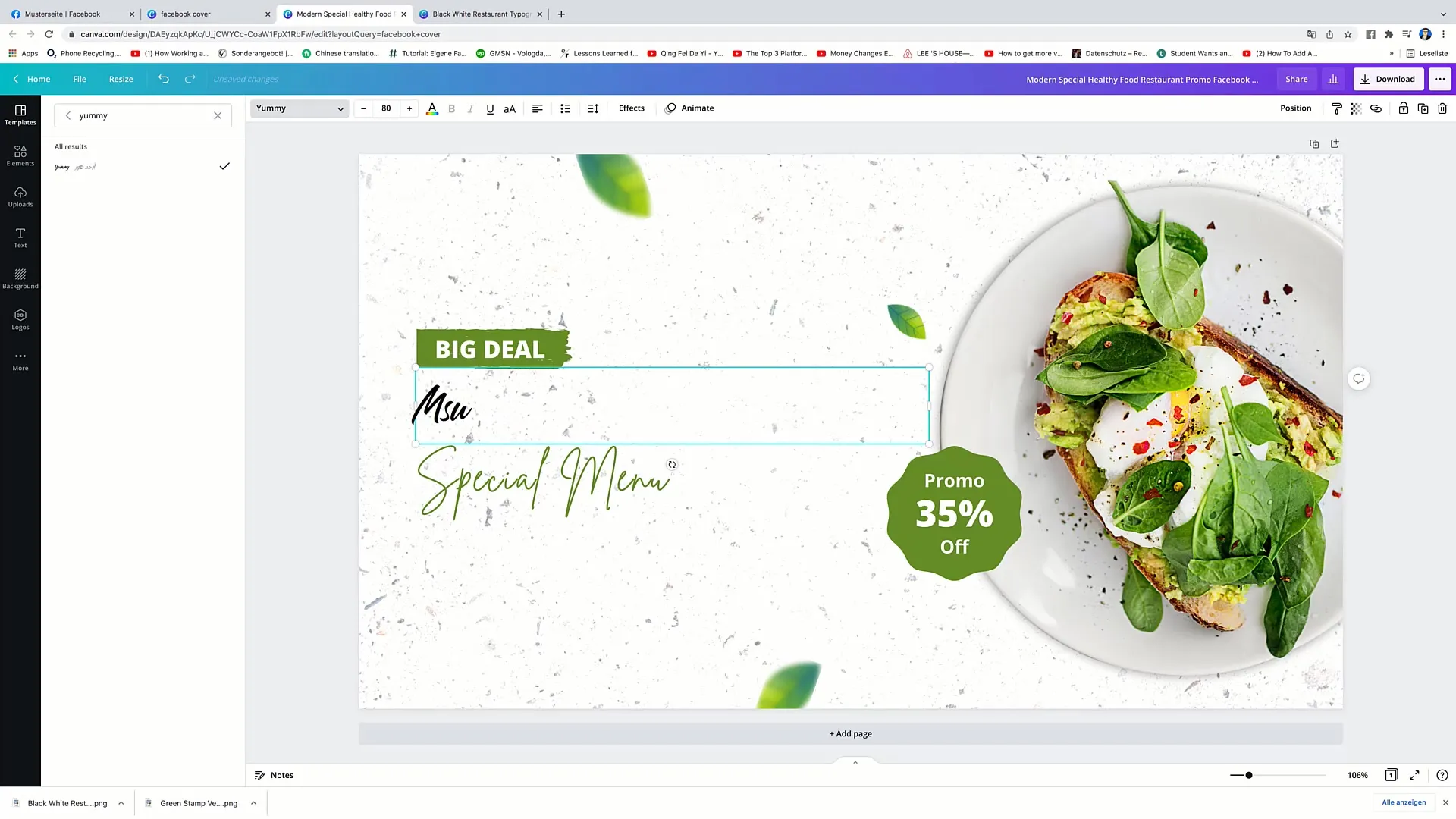1456x819 pixels.
Task: Select the File menu item
Action: click(79, 79)
